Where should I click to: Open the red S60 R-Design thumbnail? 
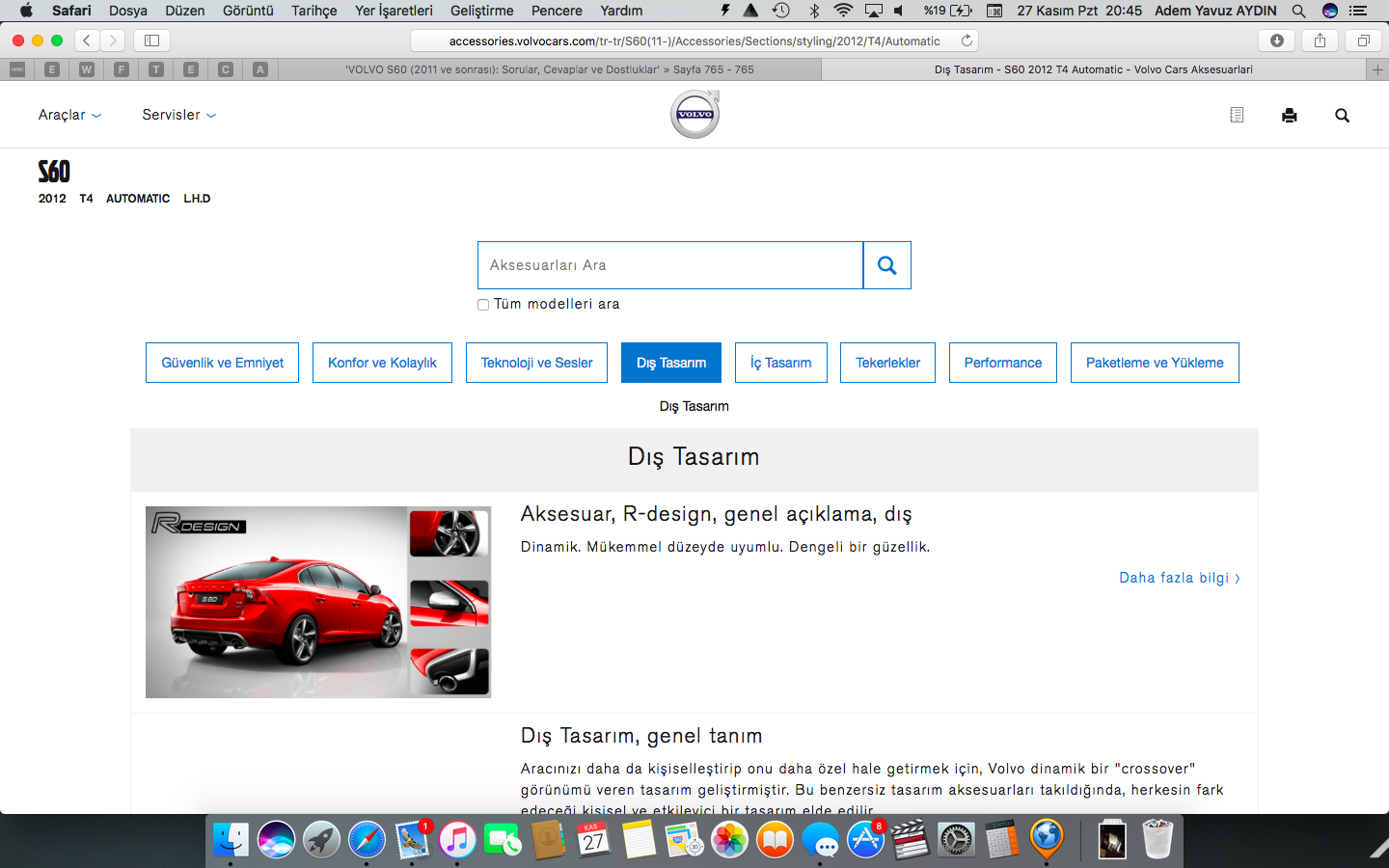pos(318,602)
